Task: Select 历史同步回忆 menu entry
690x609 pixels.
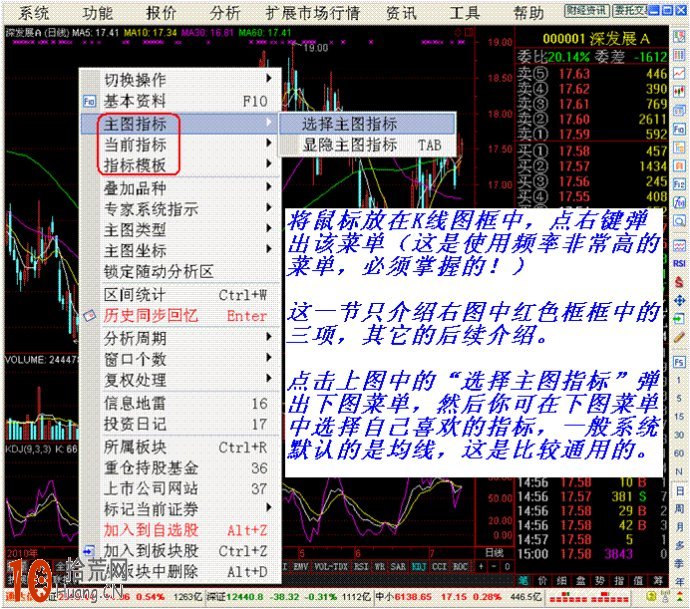Action: pyautogui.click(x=180, y=315)
